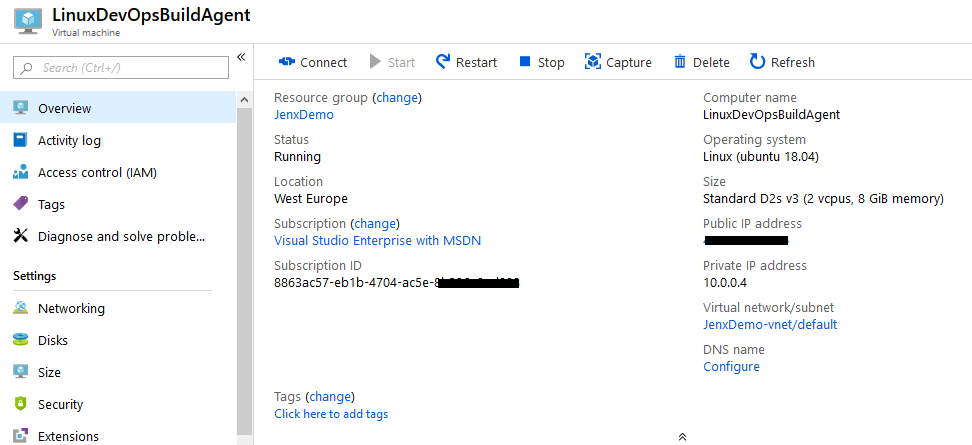Click the Linux (ubuntu 18.04) text
972x445 pixels.
[x=761, y=157]
